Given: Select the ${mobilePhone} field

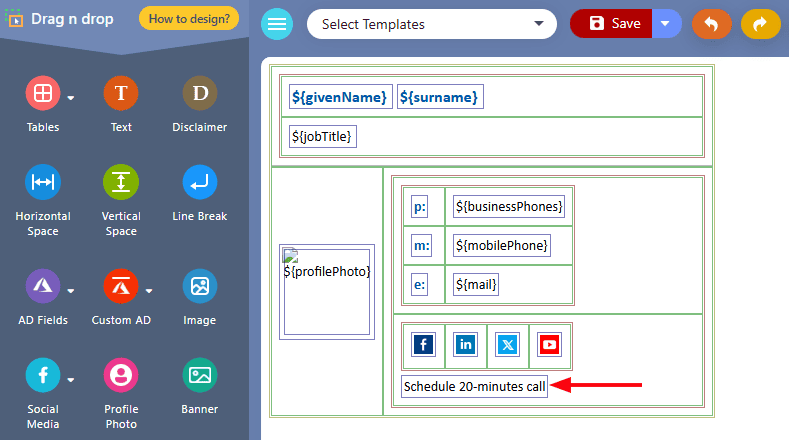Looking at the screenshot, I should tap(502, 246).
